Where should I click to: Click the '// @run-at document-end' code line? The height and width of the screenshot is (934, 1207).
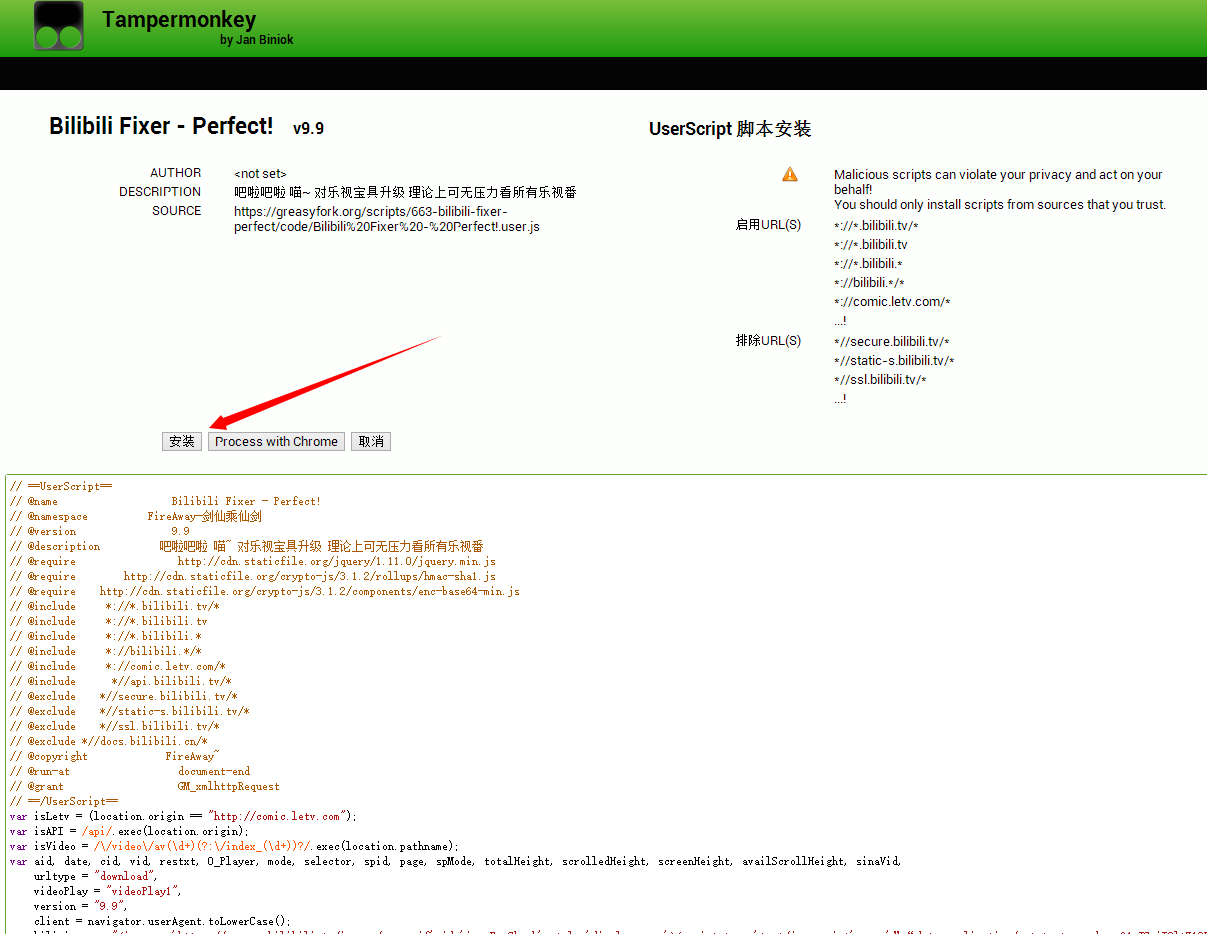click(x=130, y=771)
